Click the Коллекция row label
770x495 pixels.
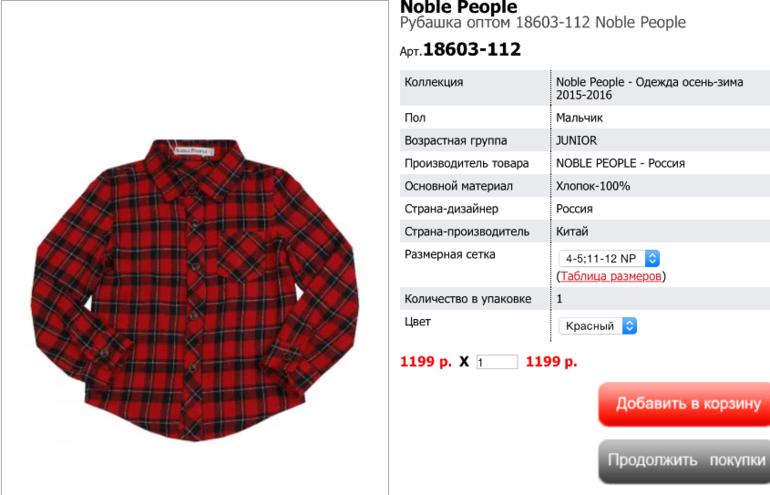[434, 82]
